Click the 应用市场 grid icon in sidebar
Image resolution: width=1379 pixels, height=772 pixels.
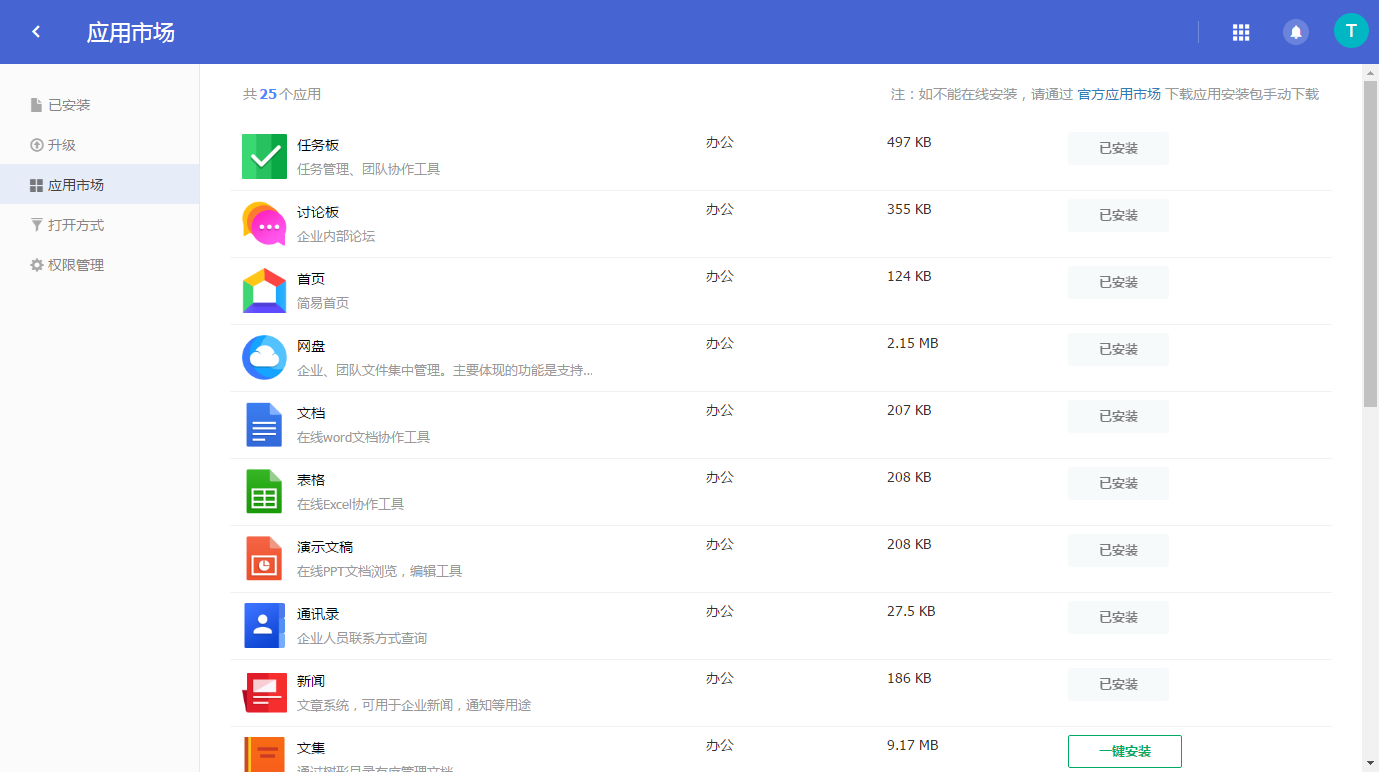[37, 185]
